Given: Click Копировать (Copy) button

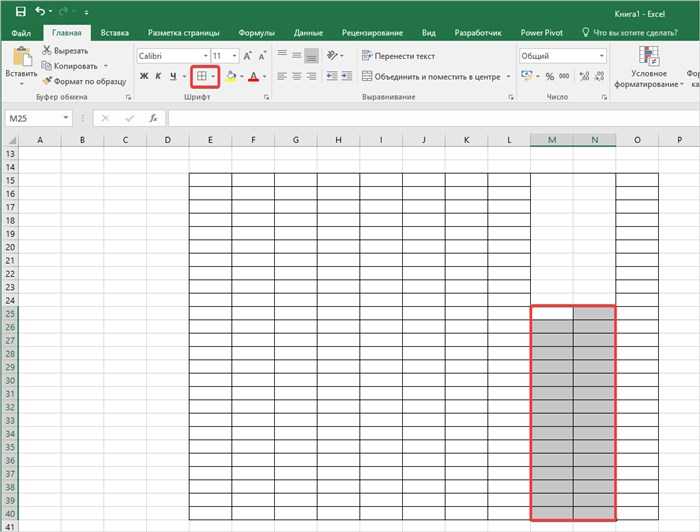Looking at the screenshot, I should point(70,66).
